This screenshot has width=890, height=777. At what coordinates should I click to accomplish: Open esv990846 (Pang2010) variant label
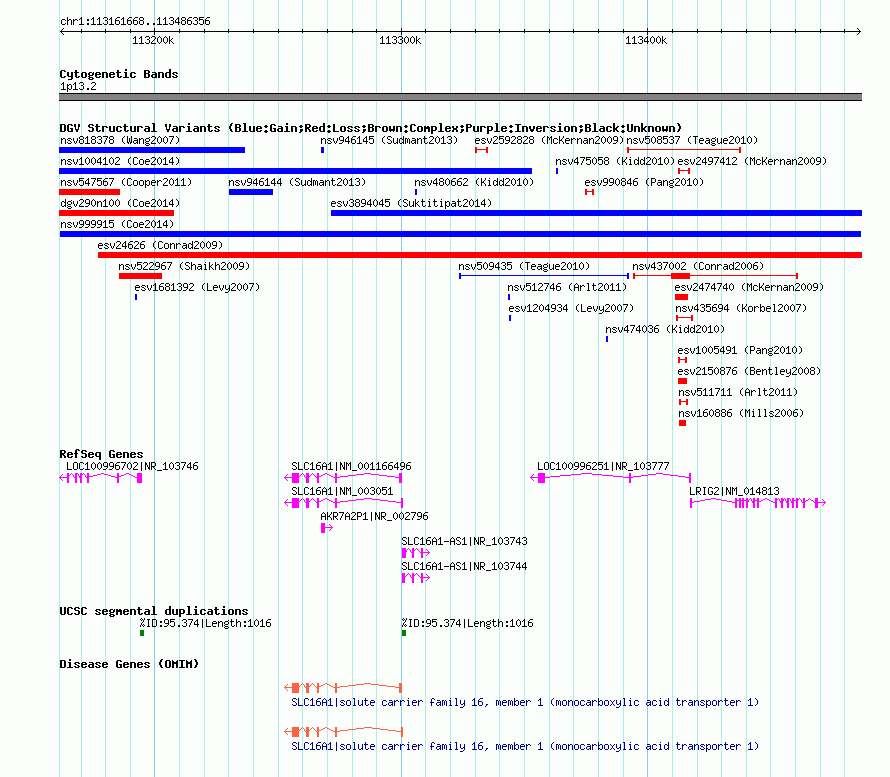[644, 182]
